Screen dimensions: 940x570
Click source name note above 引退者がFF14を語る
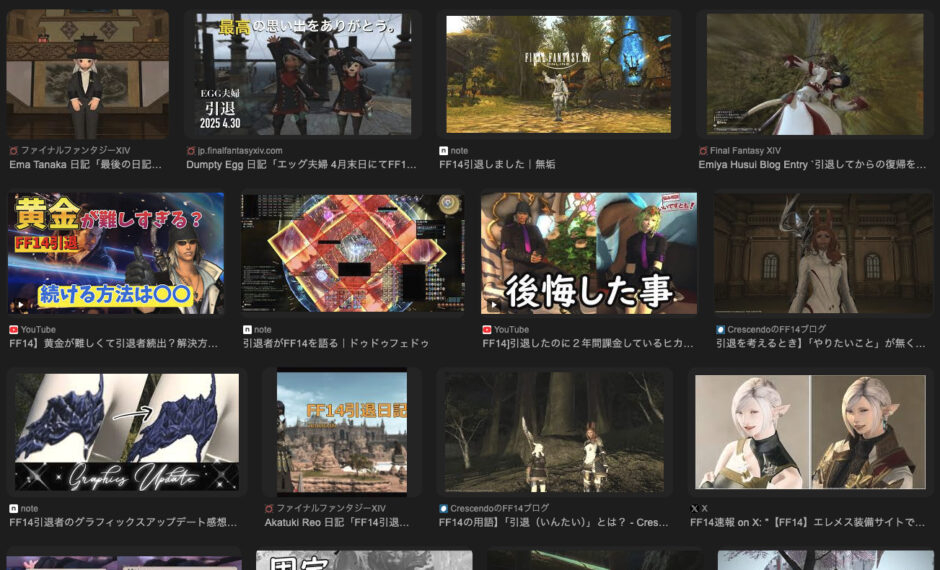click(x=263, y=330)
